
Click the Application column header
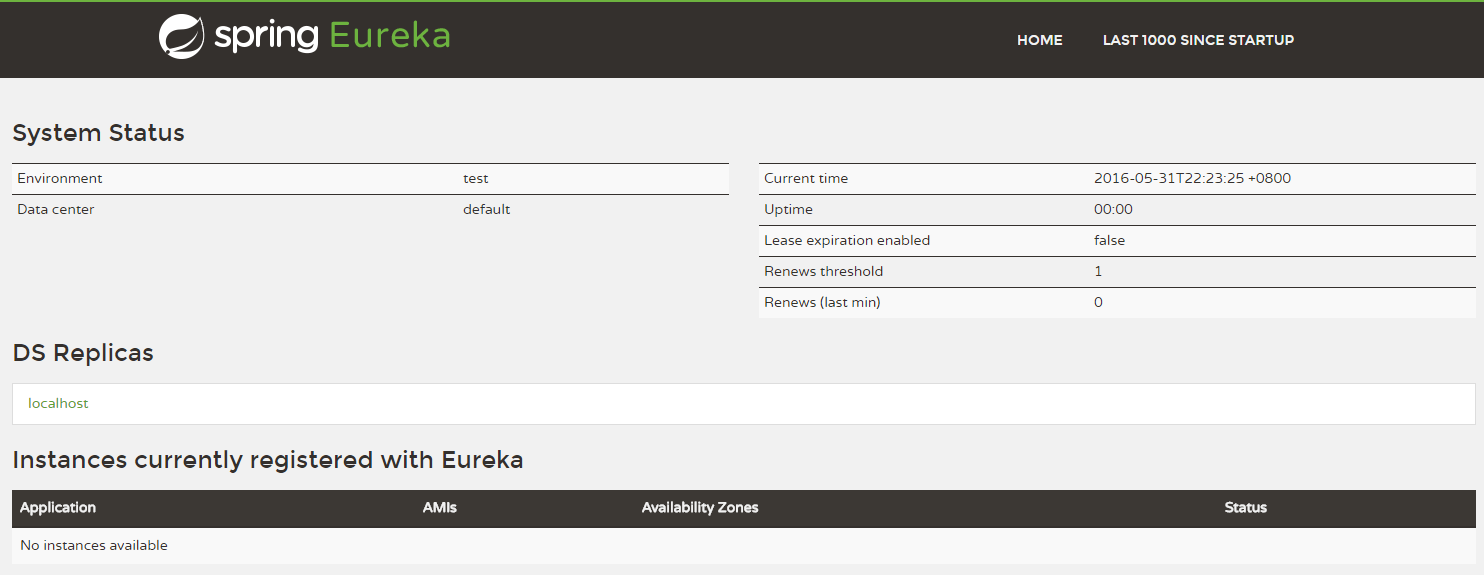(x=58, y=508)
